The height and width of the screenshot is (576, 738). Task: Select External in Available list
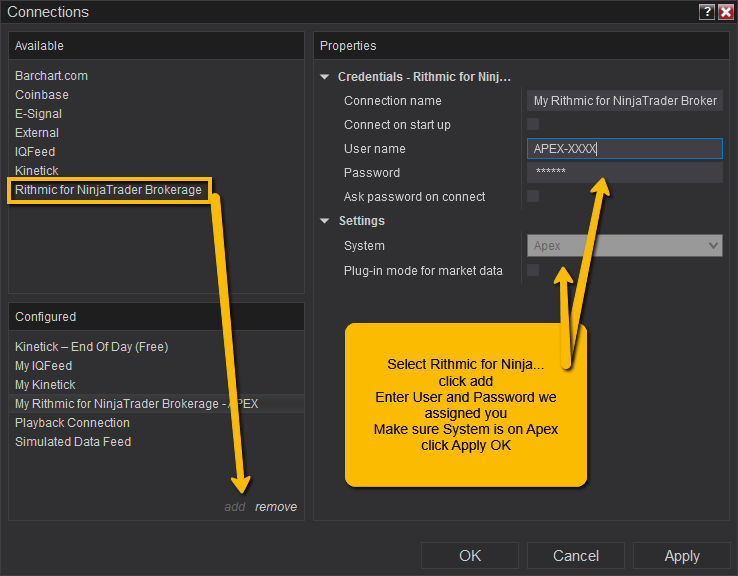tap(37, 133)
